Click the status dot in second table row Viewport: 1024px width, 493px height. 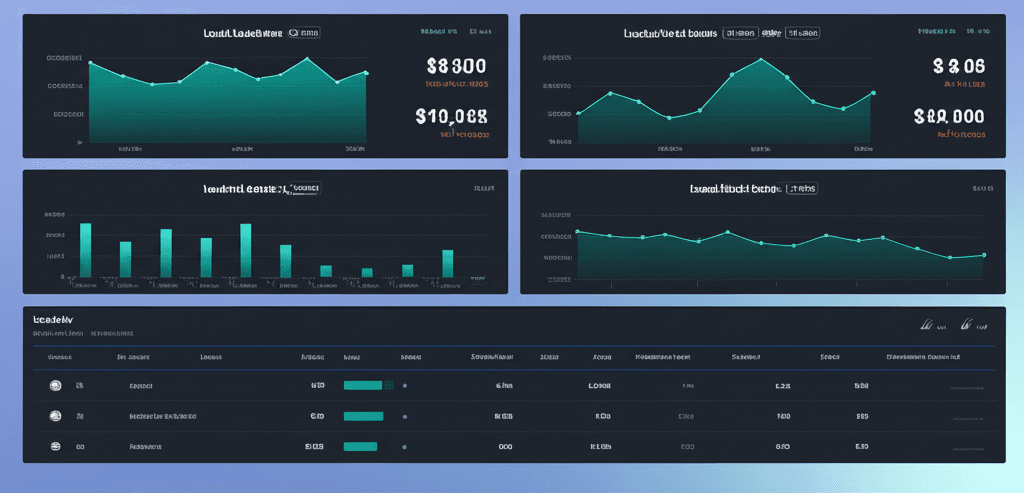coord(404,415)
